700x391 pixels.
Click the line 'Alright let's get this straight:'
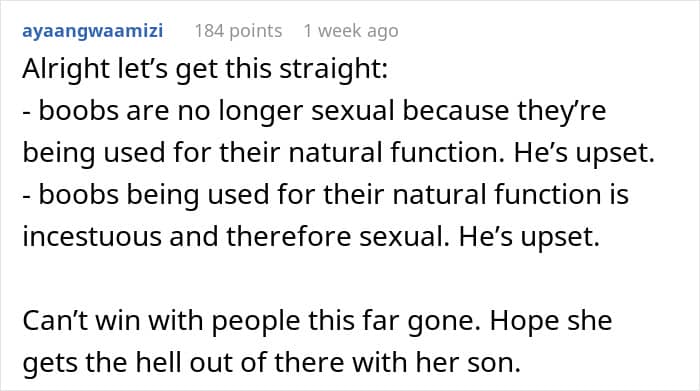[x=205, y=70]
